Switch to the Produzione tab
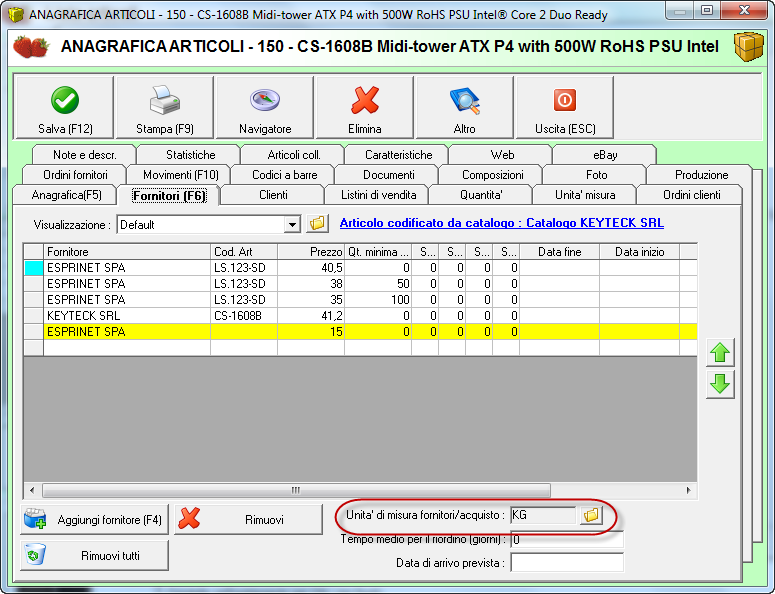The height and width of the screenshot is (594, 775). coord(701,175)
